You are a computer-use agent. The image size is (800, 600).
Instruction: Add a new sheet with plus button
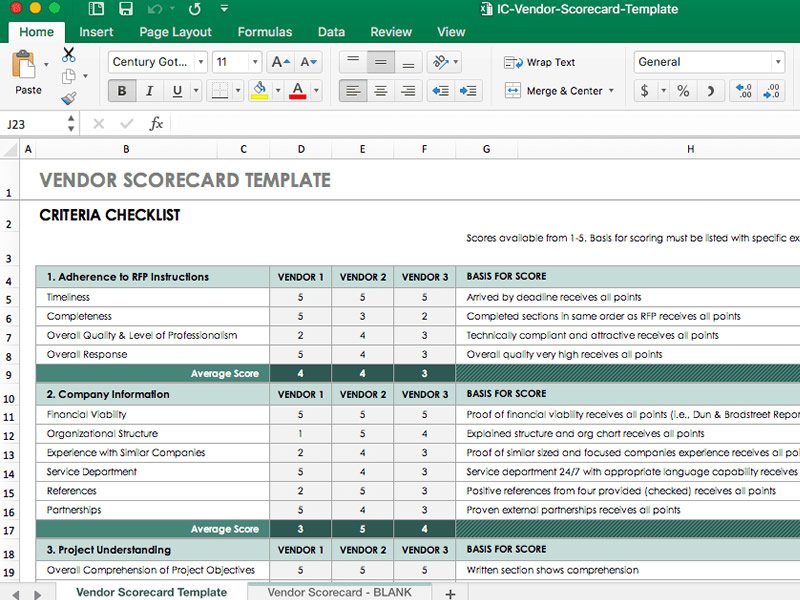450,593
